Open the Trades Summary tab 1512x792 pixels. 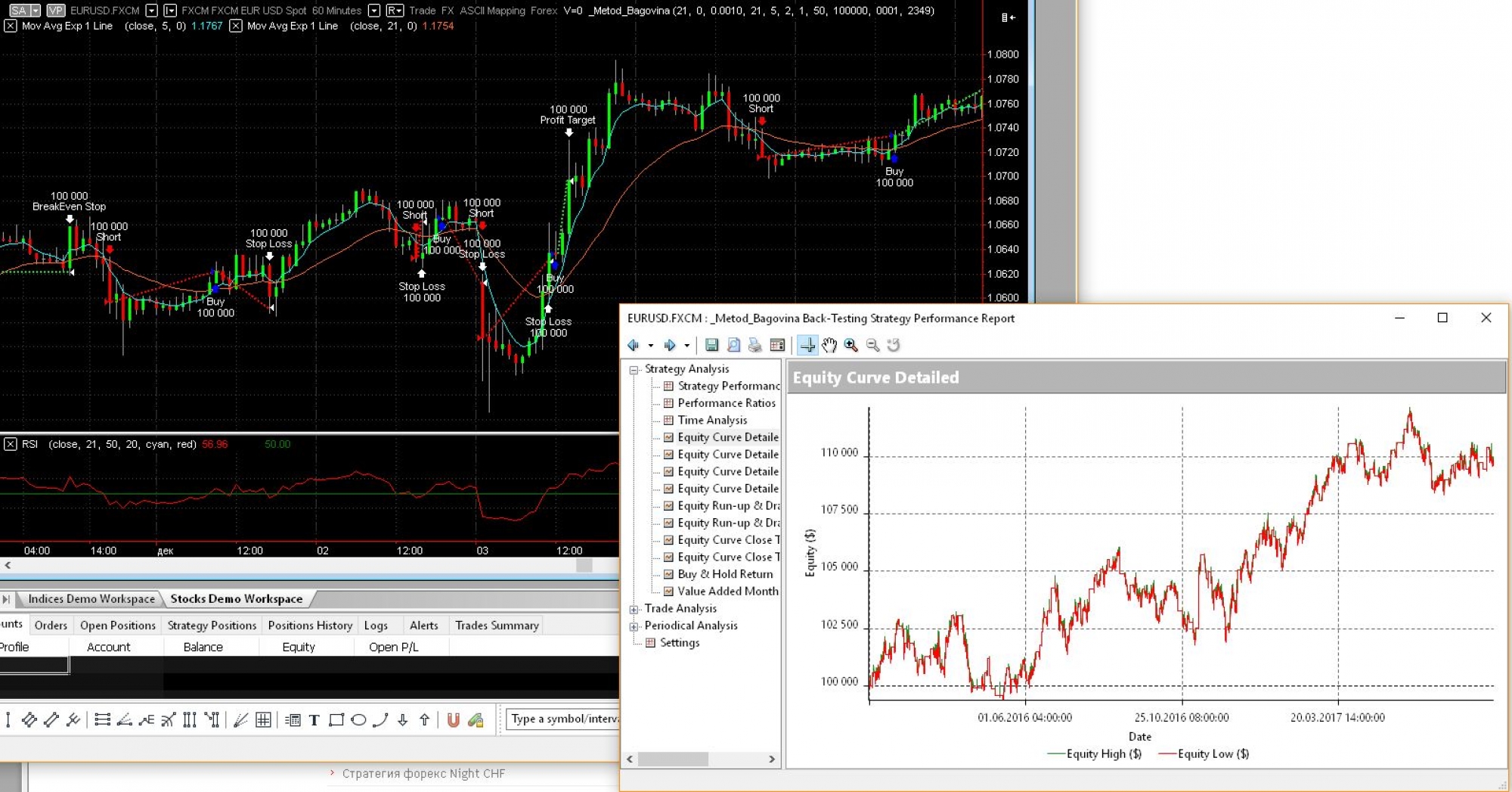[x=497, y=626]
